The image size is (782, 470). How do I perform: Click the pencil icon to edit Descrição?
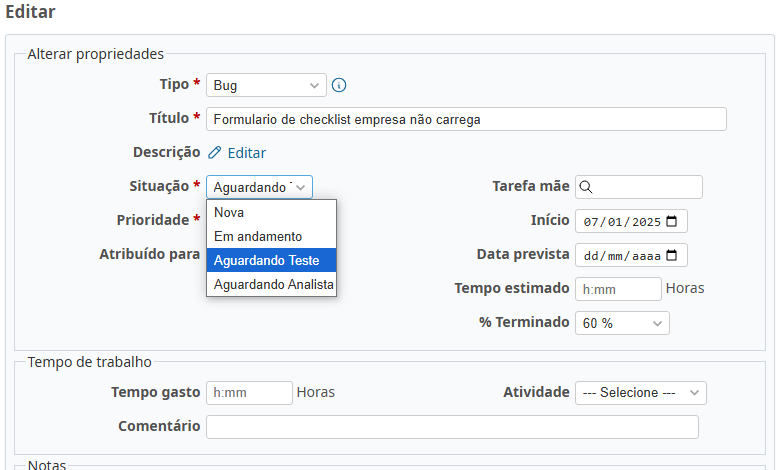[x=215, y=153]
